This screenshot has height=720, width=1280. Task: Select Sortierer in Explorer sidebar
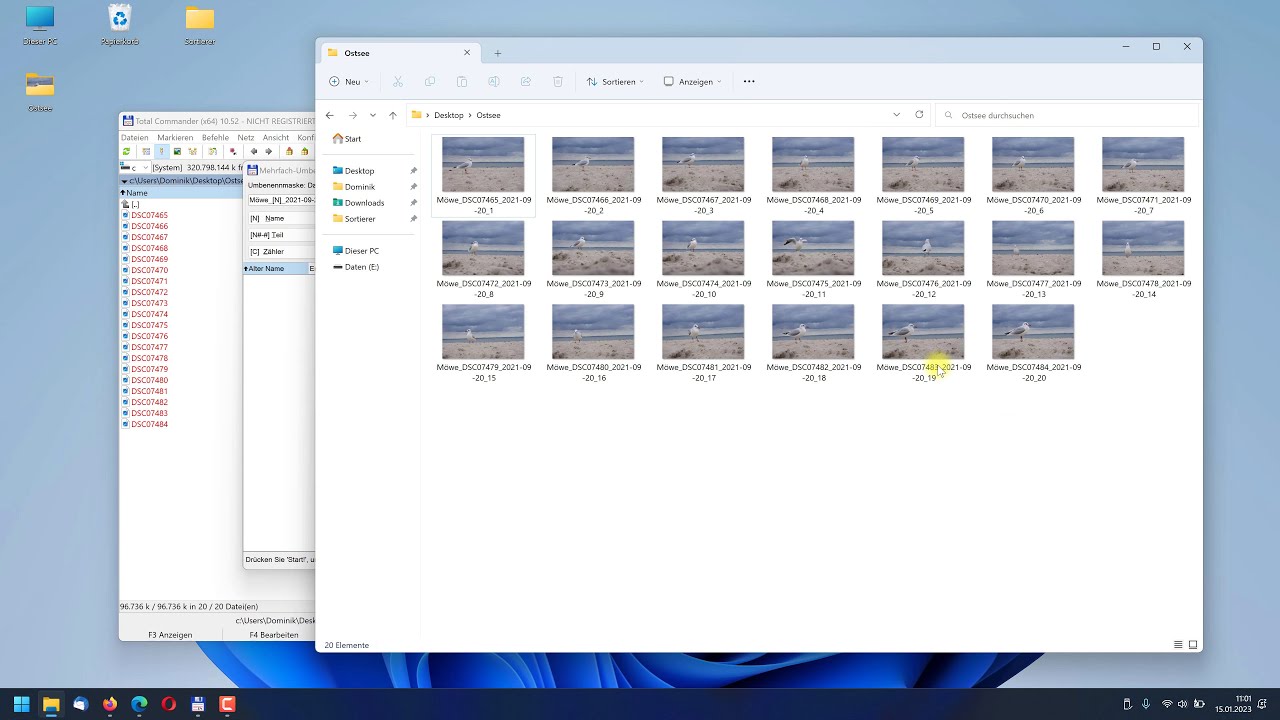[x=360, y=219]
